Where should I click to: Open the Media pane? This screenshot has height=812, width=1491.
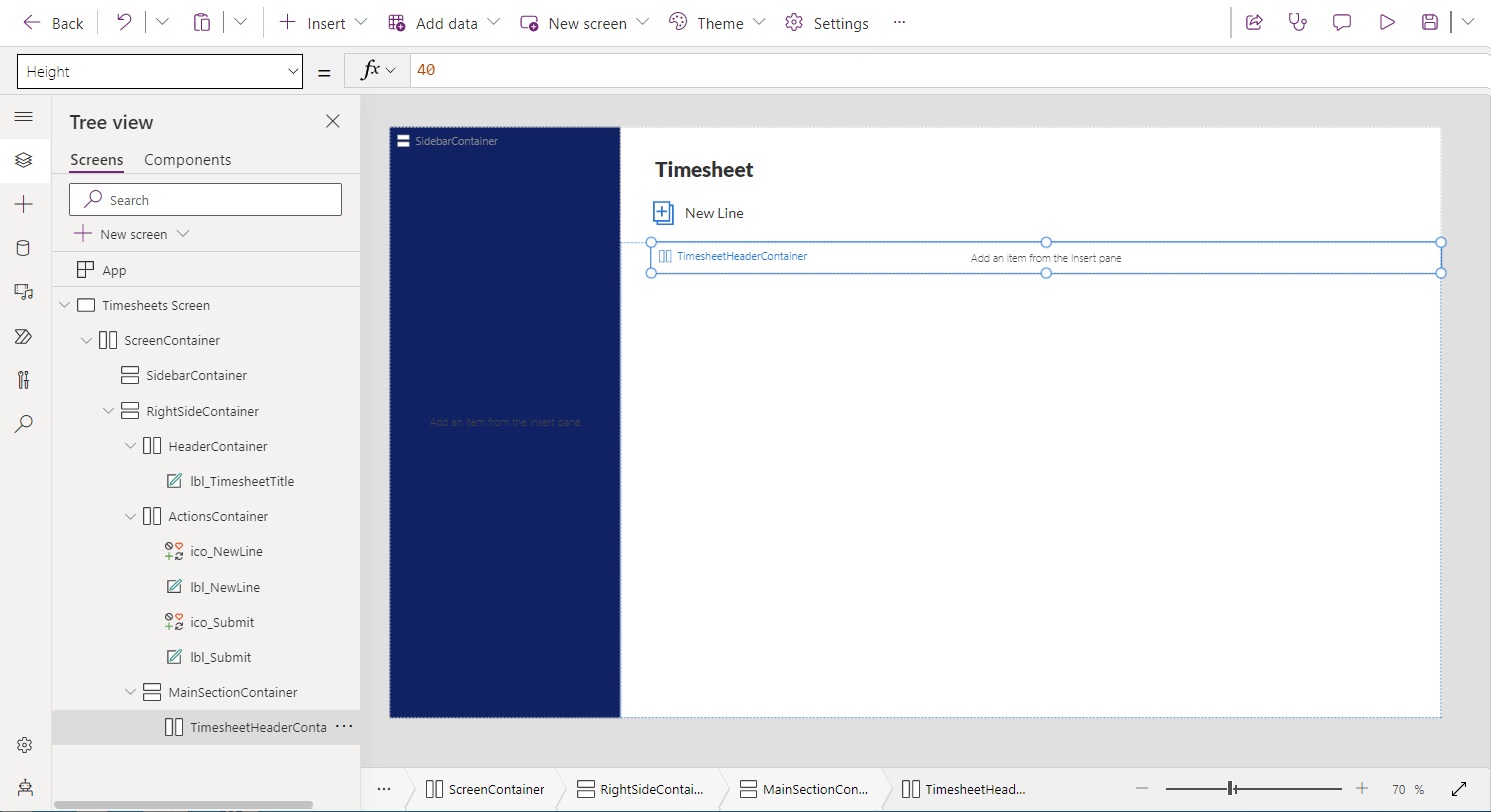coord(24,291)
